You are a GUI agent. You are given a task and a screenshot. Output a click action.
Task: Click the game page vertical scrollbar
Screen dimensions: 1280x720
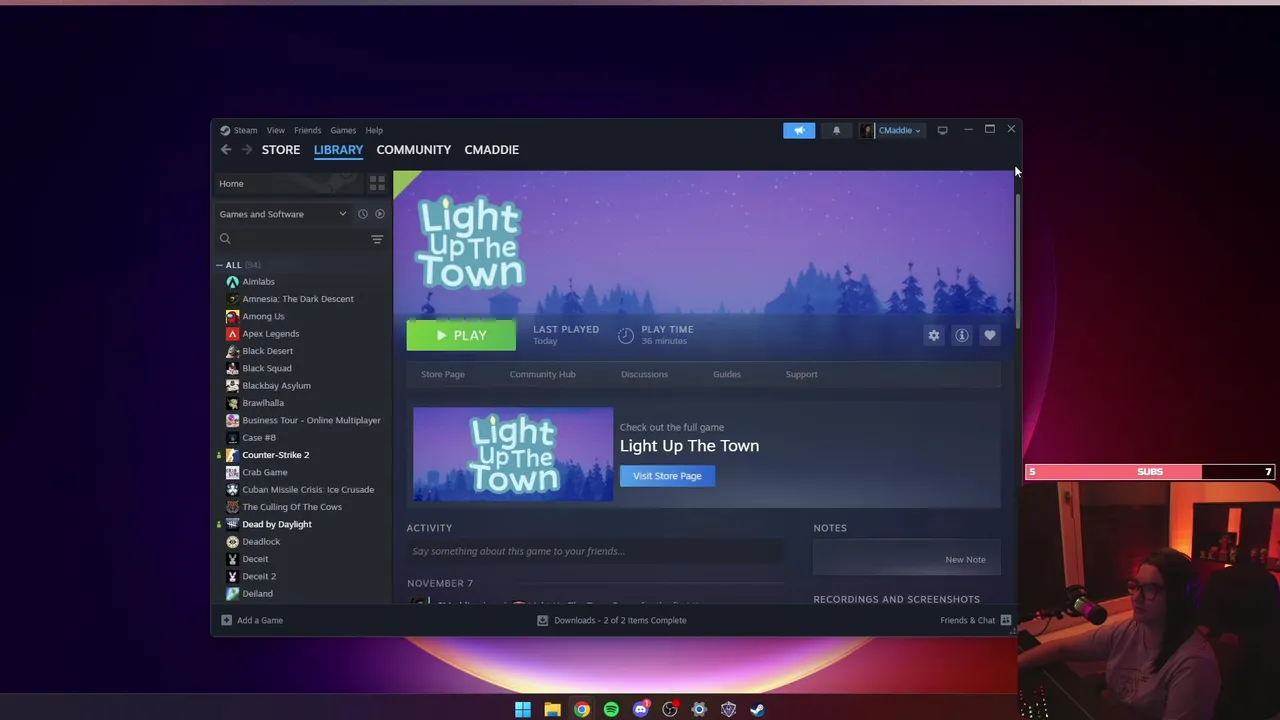point(1017,260)
